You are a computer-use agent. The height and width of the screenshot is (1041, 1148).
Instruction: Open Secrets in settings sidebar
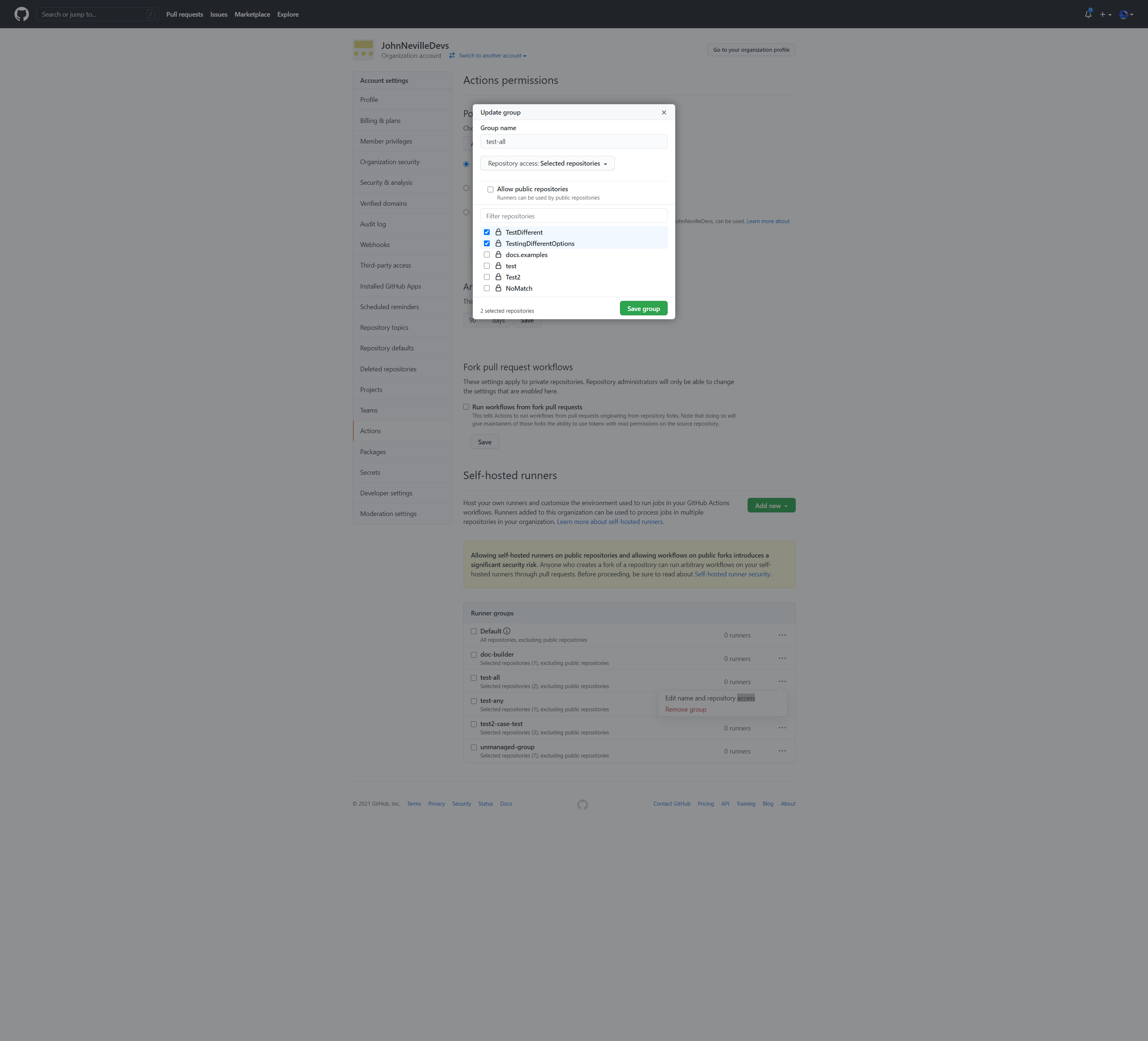pyautogui.click(x=403, y=472)
